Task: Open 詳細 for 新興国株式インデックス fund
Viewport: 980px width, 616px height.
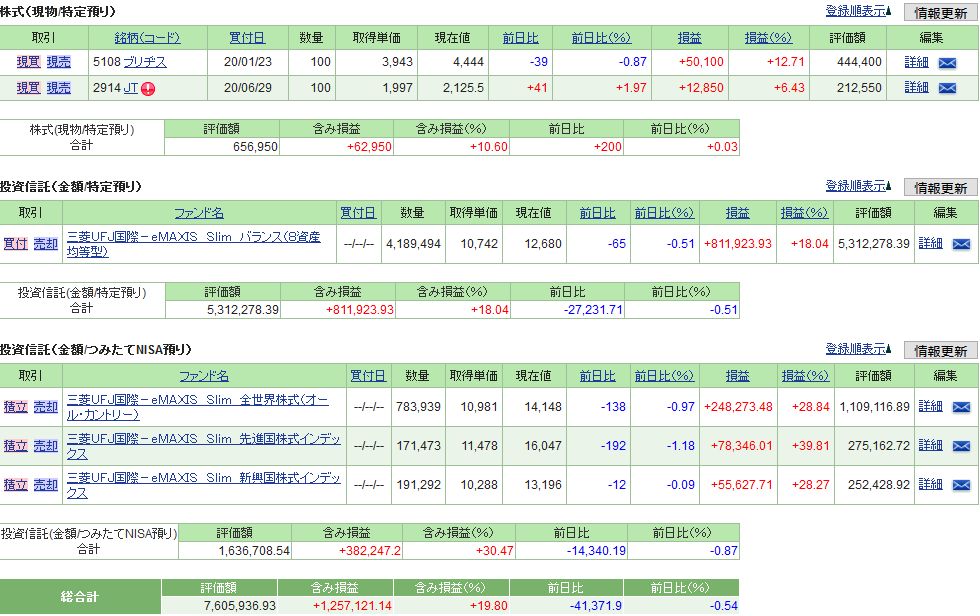Action: [930, 484]
